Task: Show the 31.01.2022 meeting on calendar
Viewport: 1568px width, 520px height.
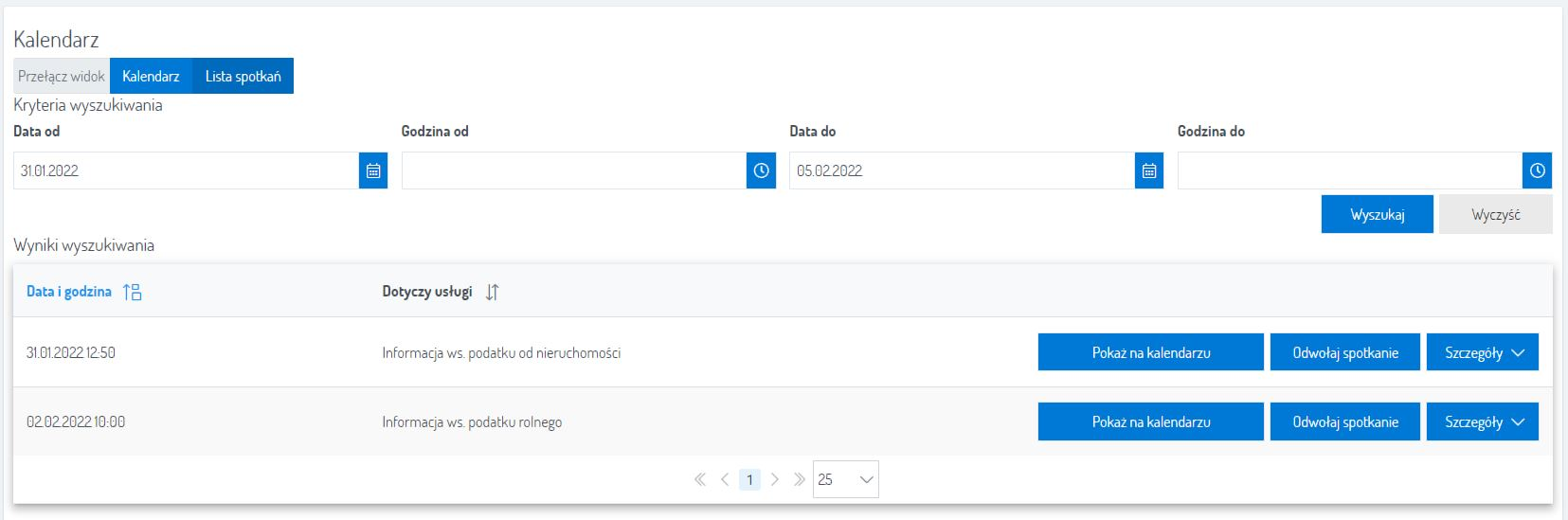Action: point(1150,352)
